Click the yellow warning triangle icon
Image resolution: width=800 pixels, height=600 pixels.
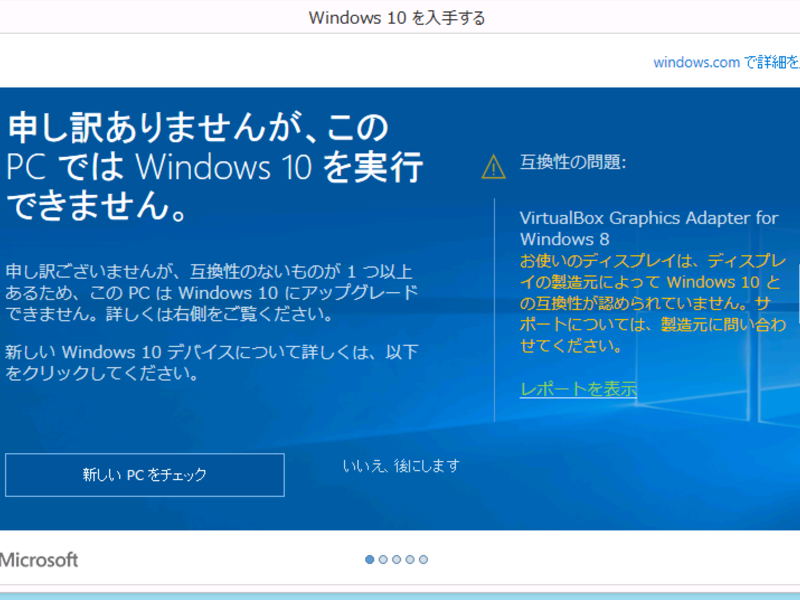click(493, 167)
